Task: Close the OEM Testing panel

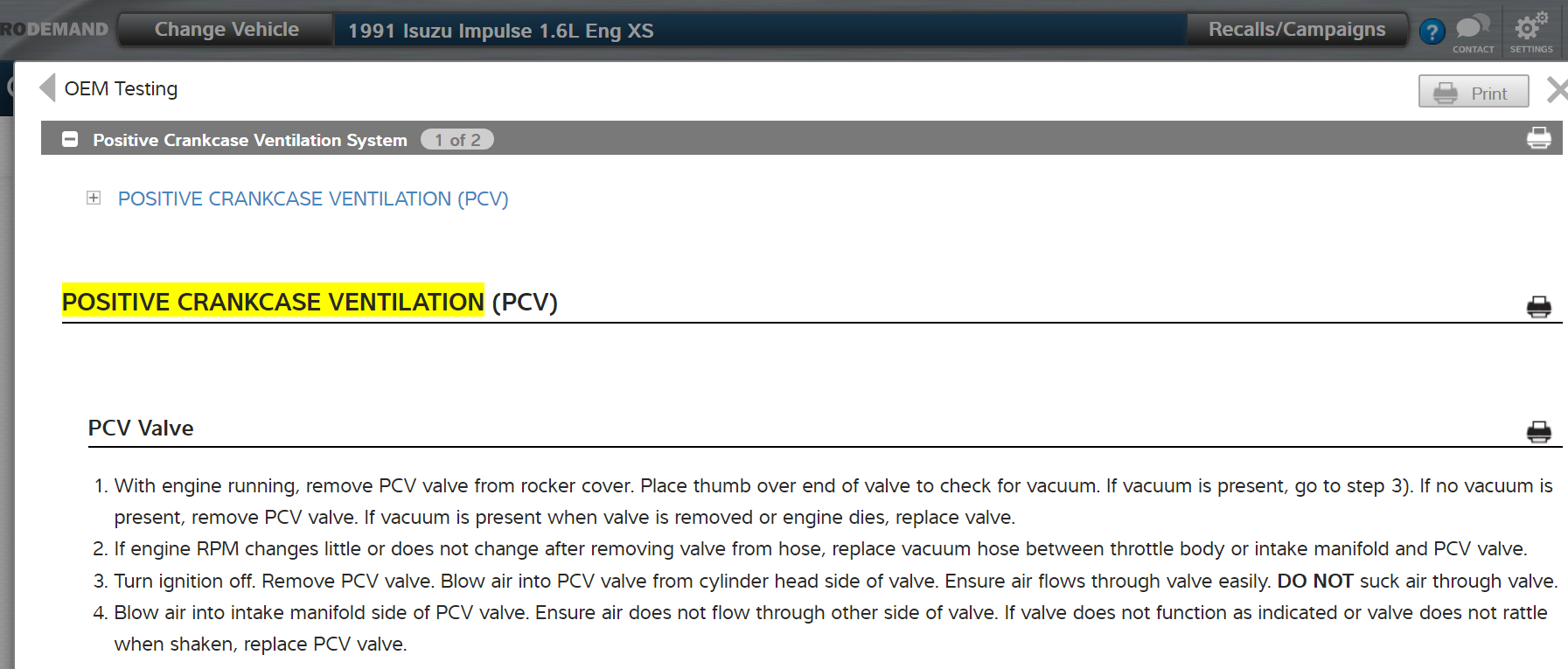Action: [1556, 89]
